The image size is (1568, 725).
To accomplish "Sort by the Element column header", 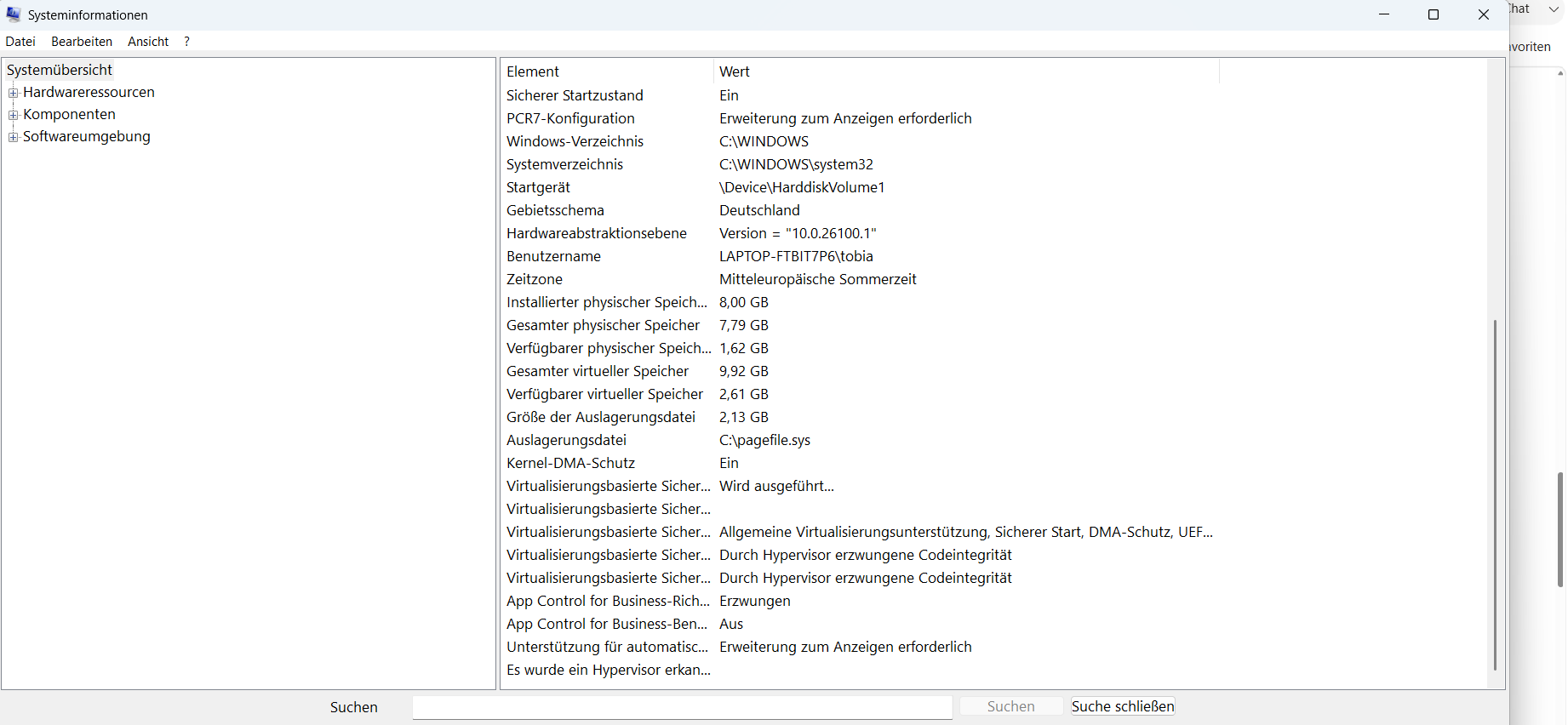I will coord(607,71).
